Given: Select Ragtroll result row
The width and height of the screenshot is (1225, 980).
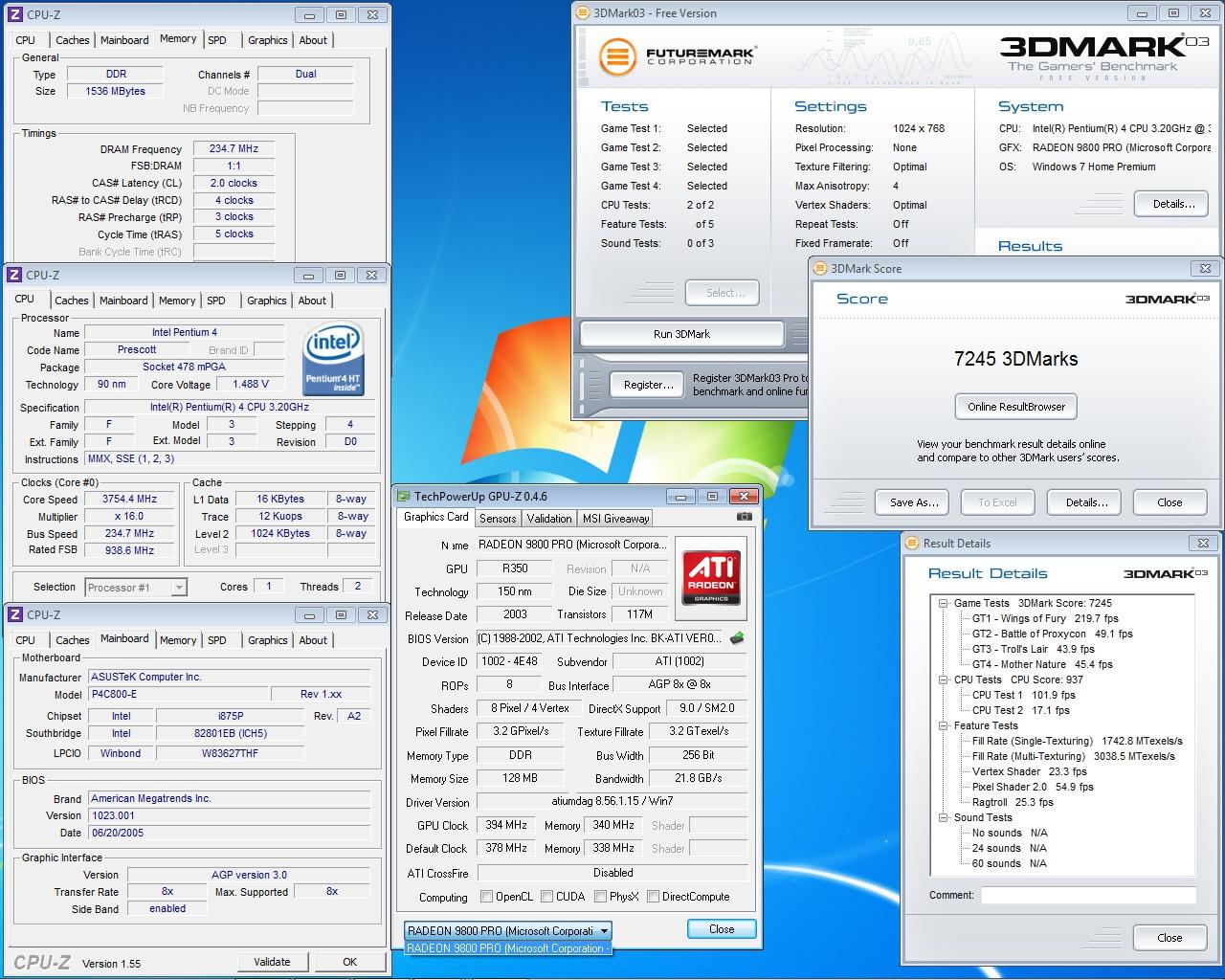Looking at the screenshot, I should tap(1013, 802).
